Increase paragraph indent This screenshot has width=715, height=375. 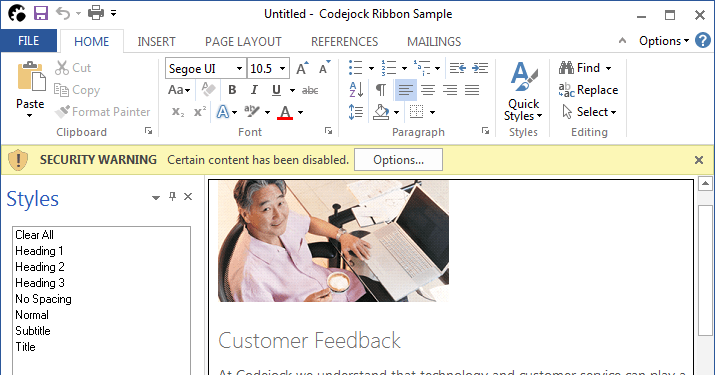click(480, 68)
